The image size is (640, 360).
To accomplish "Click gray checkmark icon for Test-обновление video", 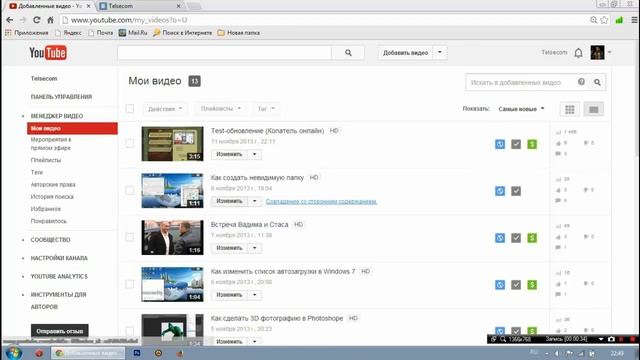I will click(x=516, y=144).
